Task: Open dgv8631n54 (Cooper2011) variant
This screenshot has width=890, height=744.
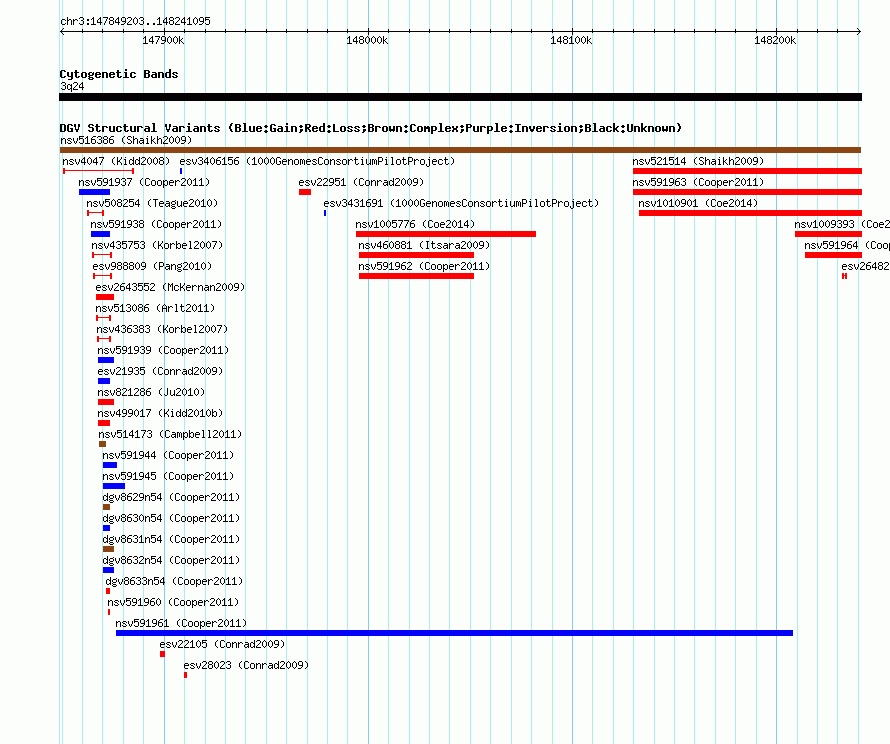Action: pyautogui.click(x=171, y=539)
